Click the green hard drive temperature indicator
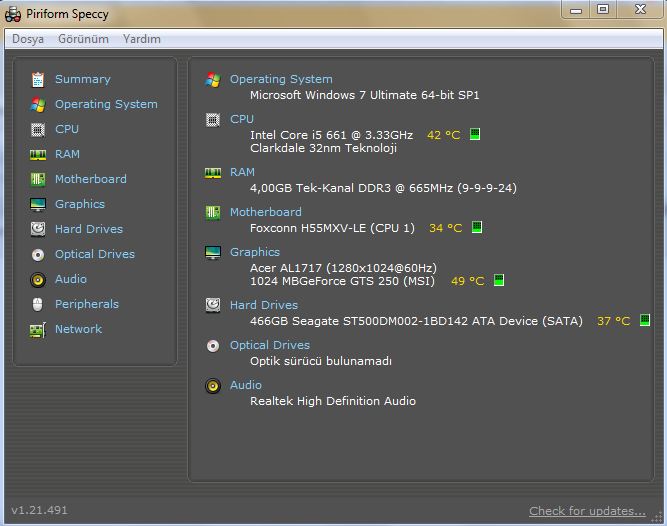 (645, 320)
